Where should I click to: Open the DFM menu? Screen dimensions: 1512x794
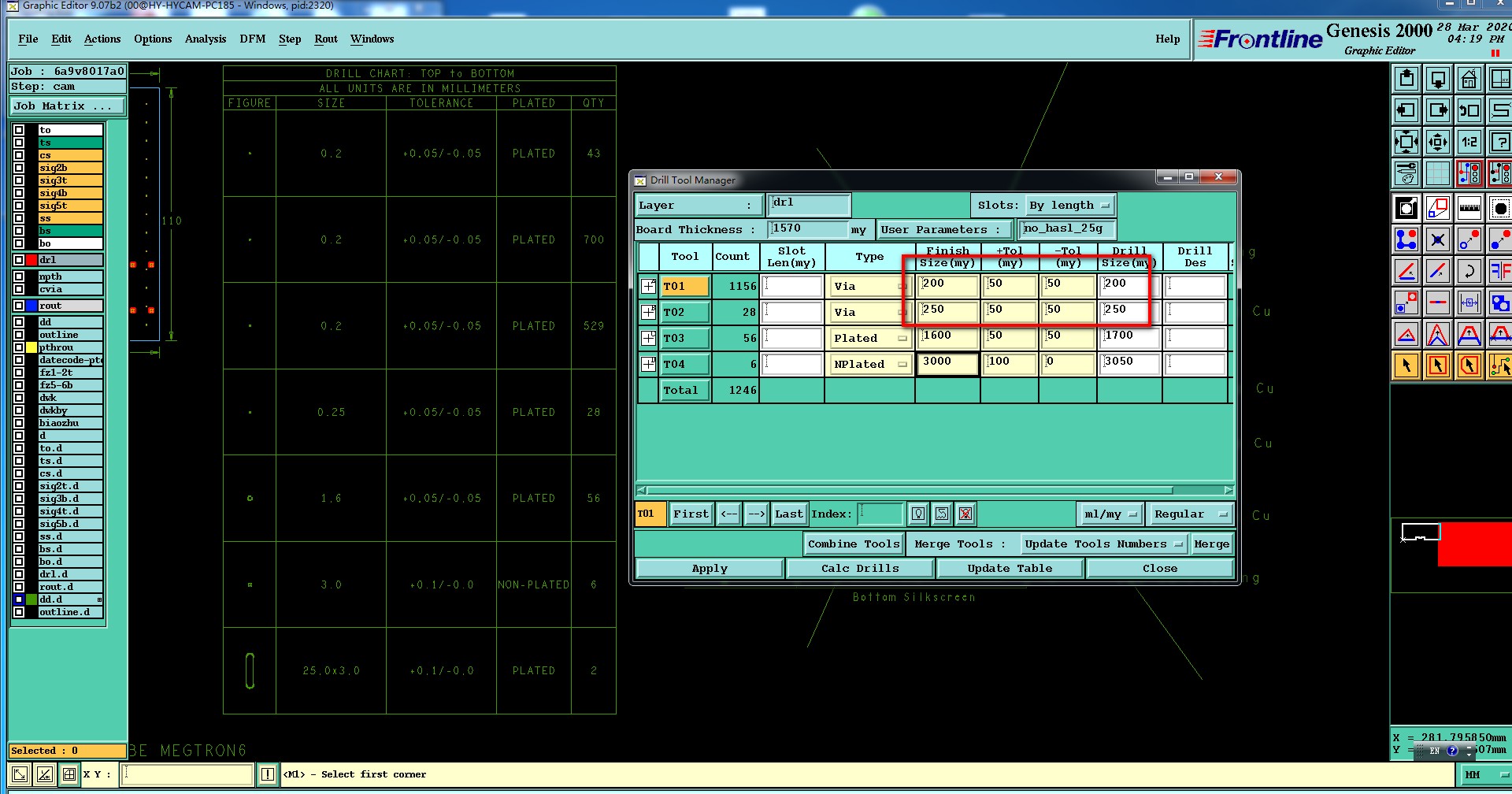click(253, 39)
